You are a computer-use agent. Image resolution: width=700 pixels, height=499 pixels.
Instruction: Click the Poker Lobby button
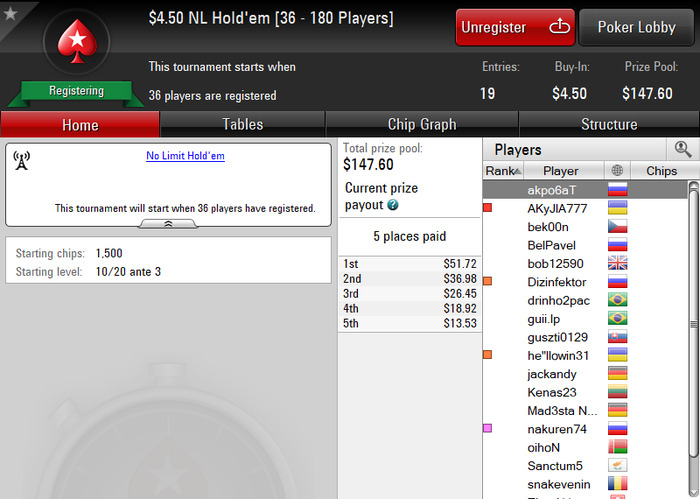point(636,27)
